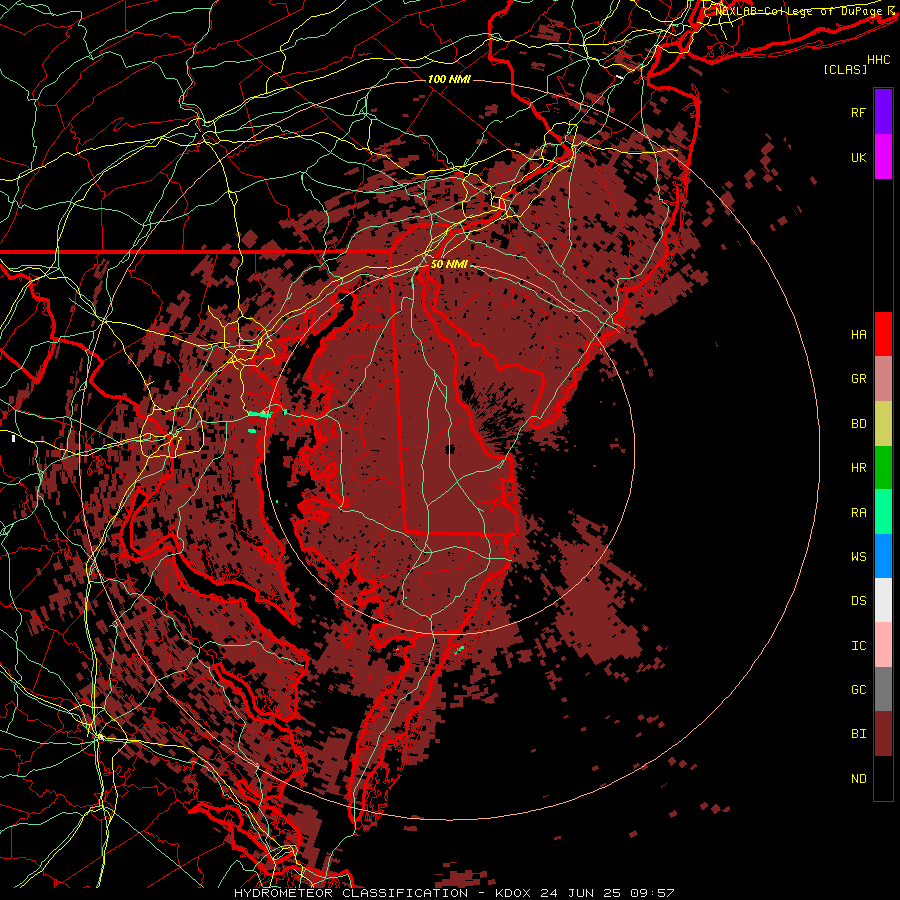Select the BI dark red legend swatch
Viewport: 900px width, 900px height.
pos(883,734)
